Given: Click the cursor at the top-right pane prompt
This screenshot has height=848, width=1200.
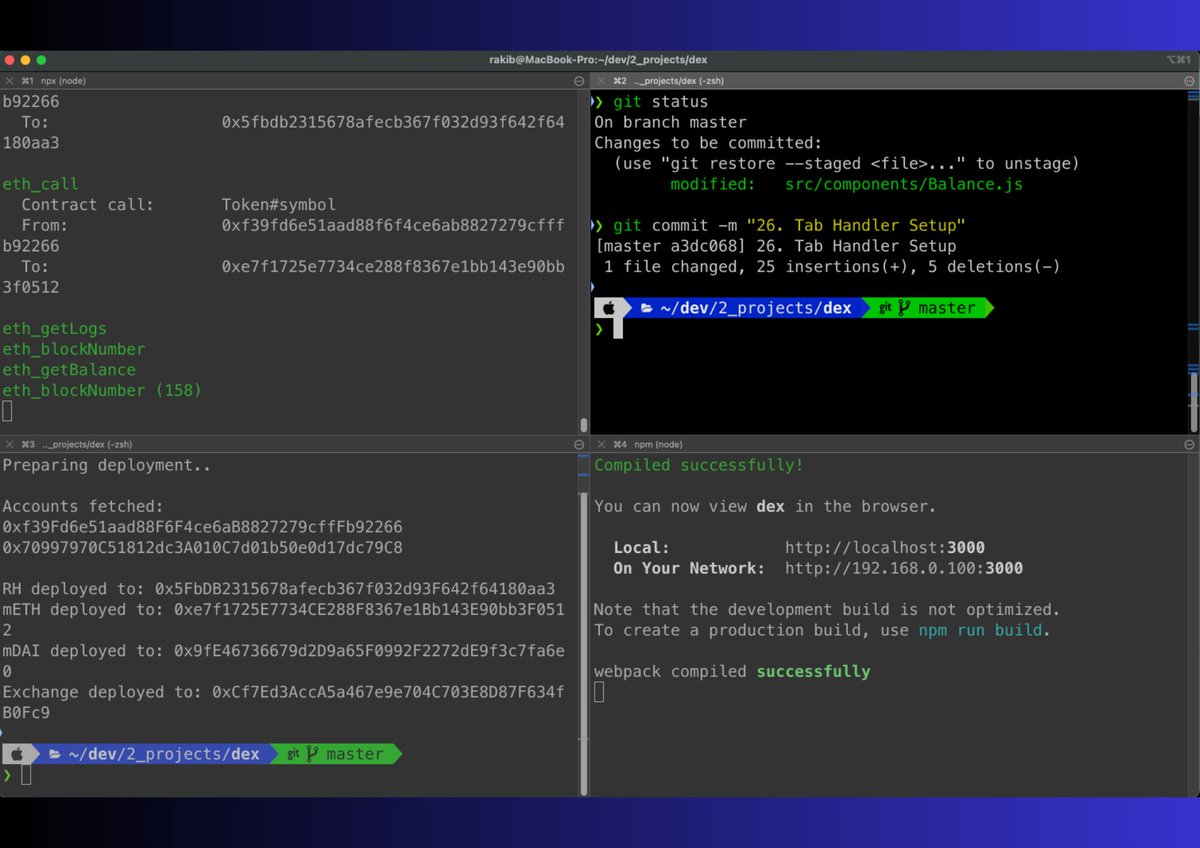Looking at the screenshot, I should (618, 329).
